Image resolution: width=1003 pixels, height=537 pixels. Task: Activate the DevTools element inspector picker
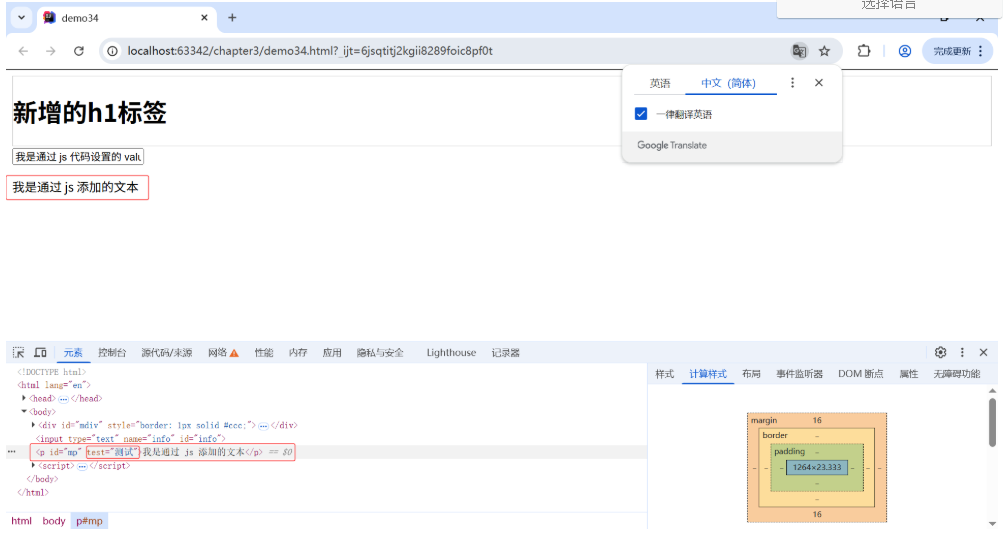[x=19, y=353]
